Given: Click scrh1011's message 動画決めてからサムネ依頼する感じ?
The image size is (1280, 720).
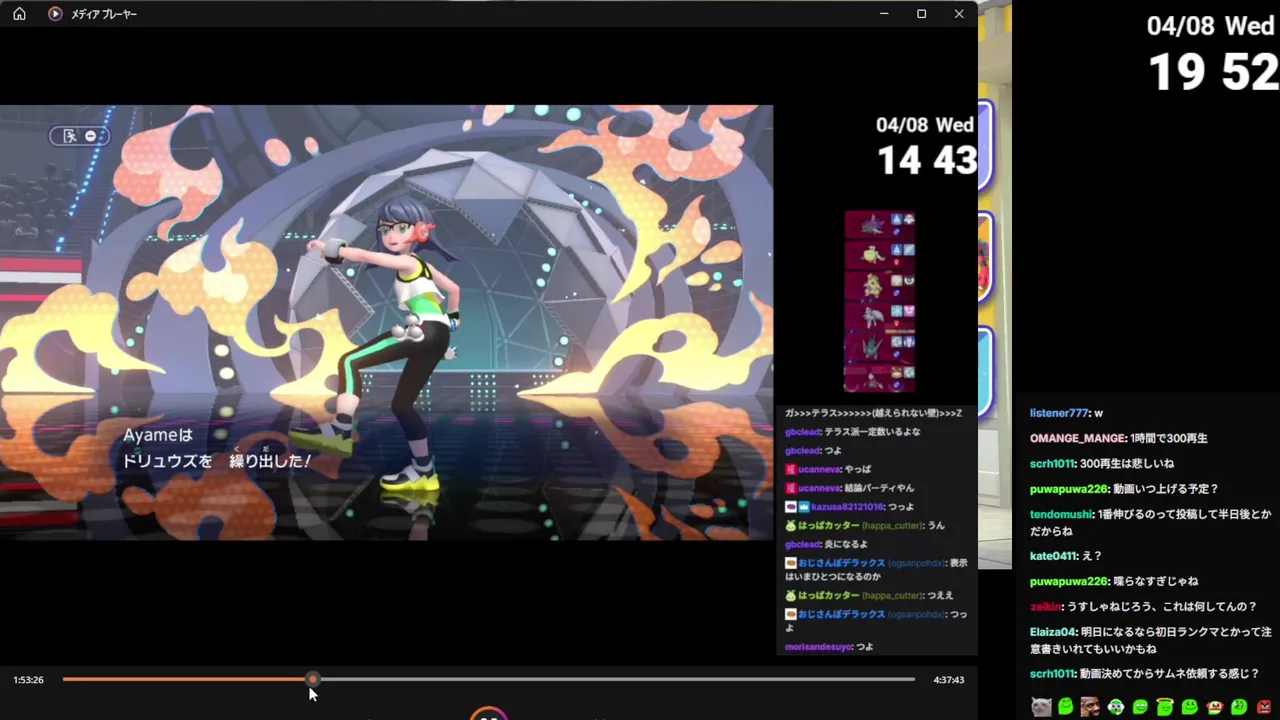Looking at the screenshot, I should click(1170, 674).
